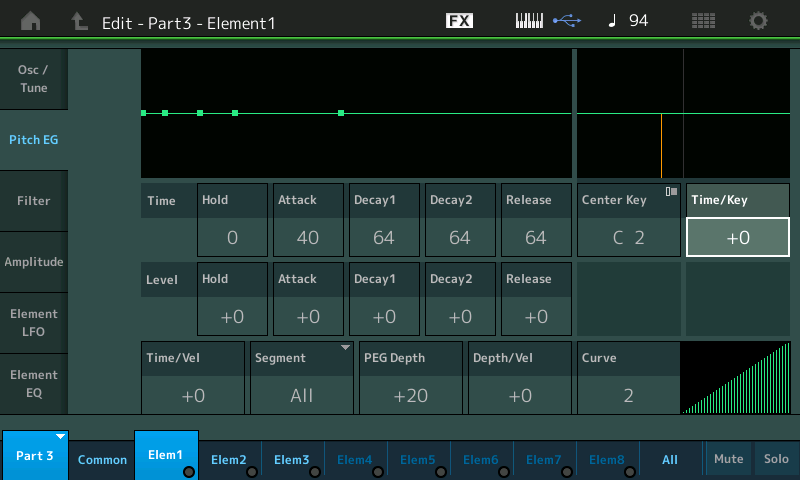
Task: Expand the Part 3 selector
Action: (35, 455)
